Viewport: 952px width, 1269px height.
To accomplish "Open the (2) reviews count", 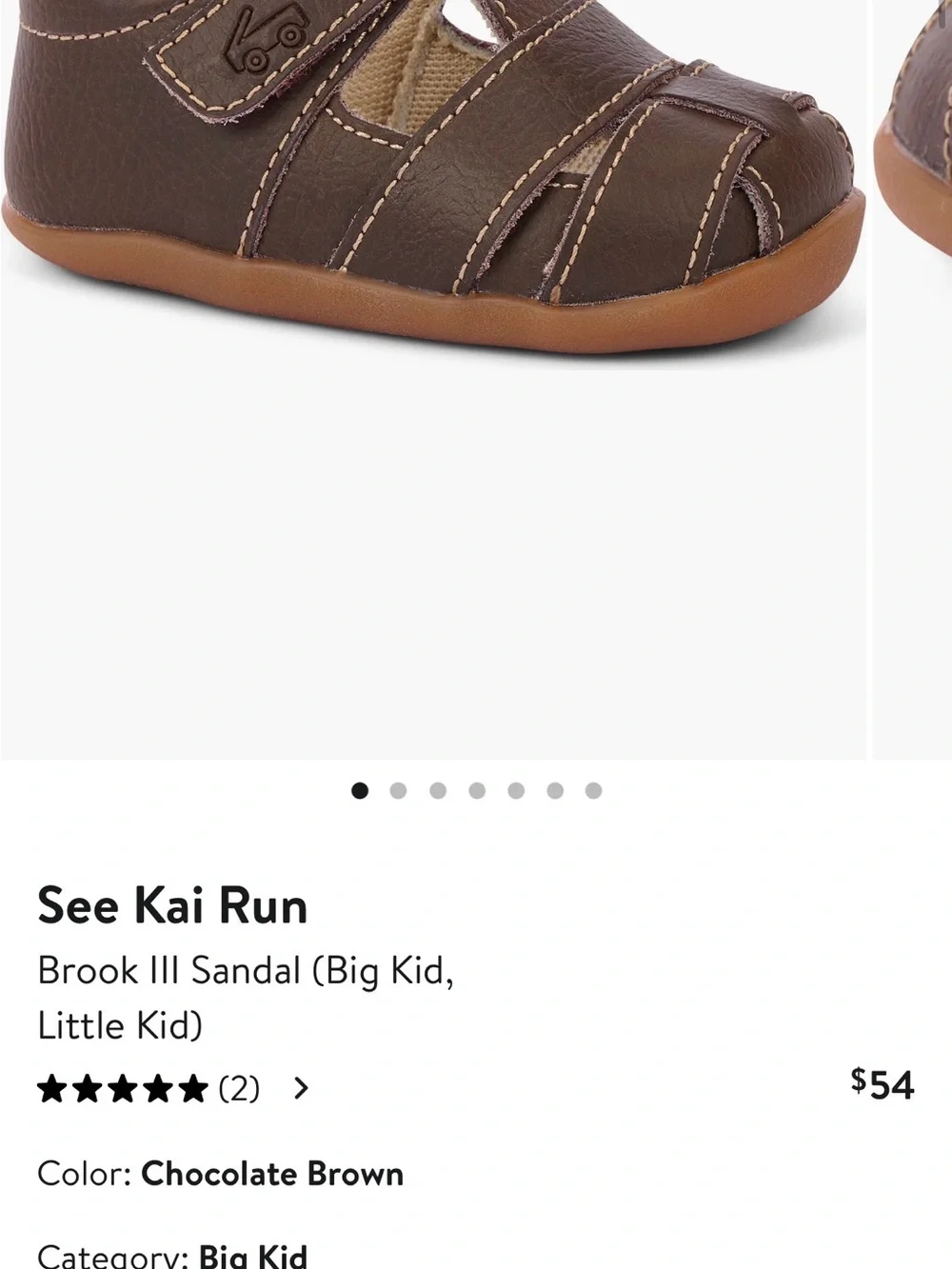I will pos(239,1087).
